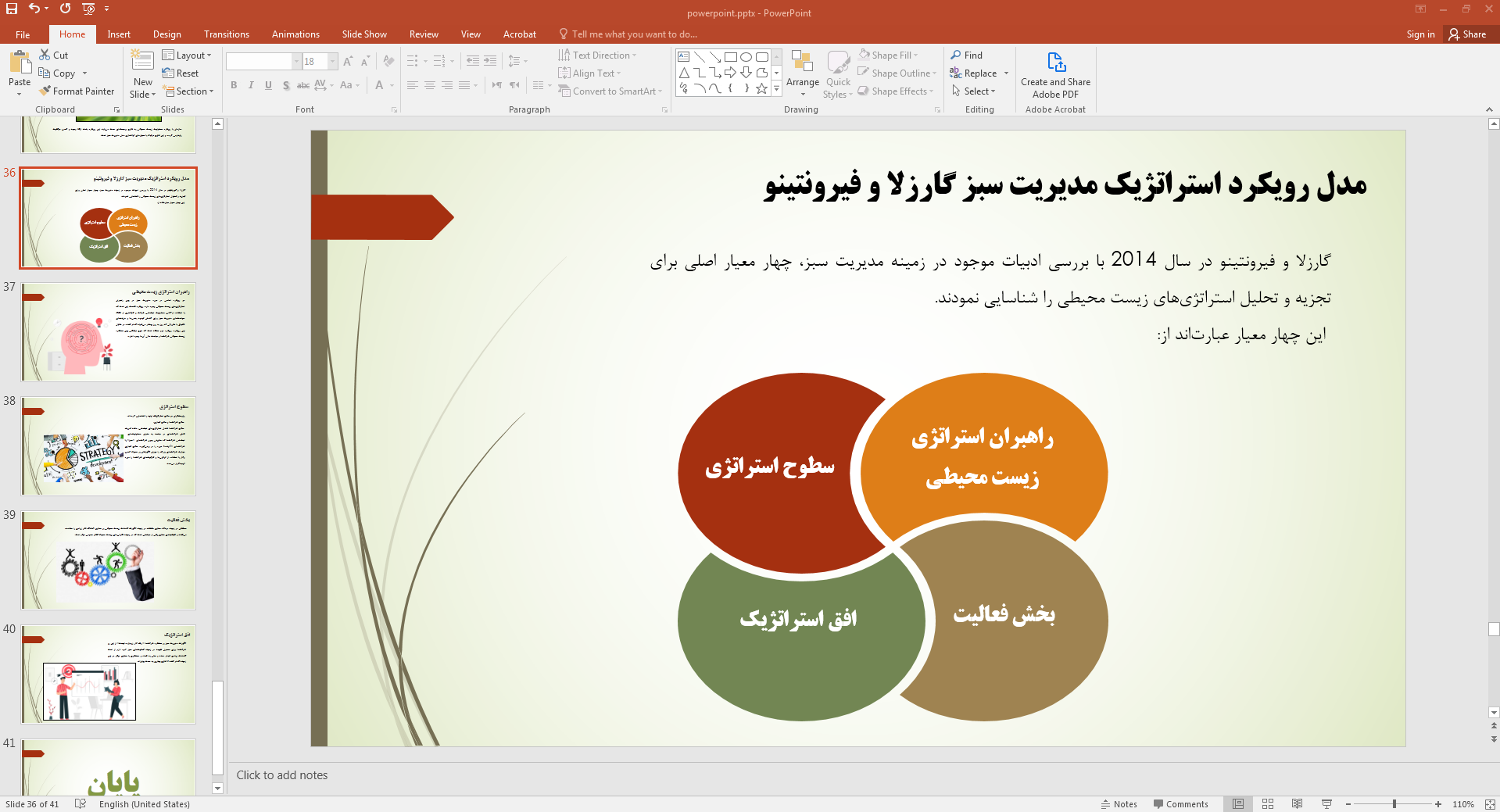Switch to Slide Sorter view in status bar
The height and width of the screenshot is (812, 1500).
click(x=1268, y=804)
